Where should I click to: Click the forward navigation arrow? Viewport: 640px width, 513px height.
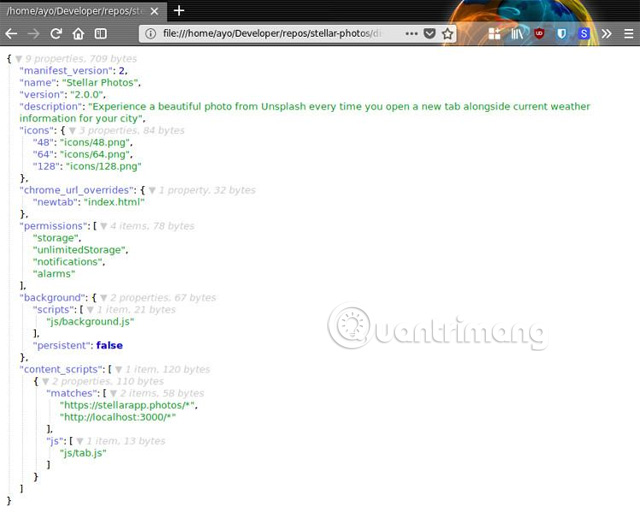click(33, 33)
